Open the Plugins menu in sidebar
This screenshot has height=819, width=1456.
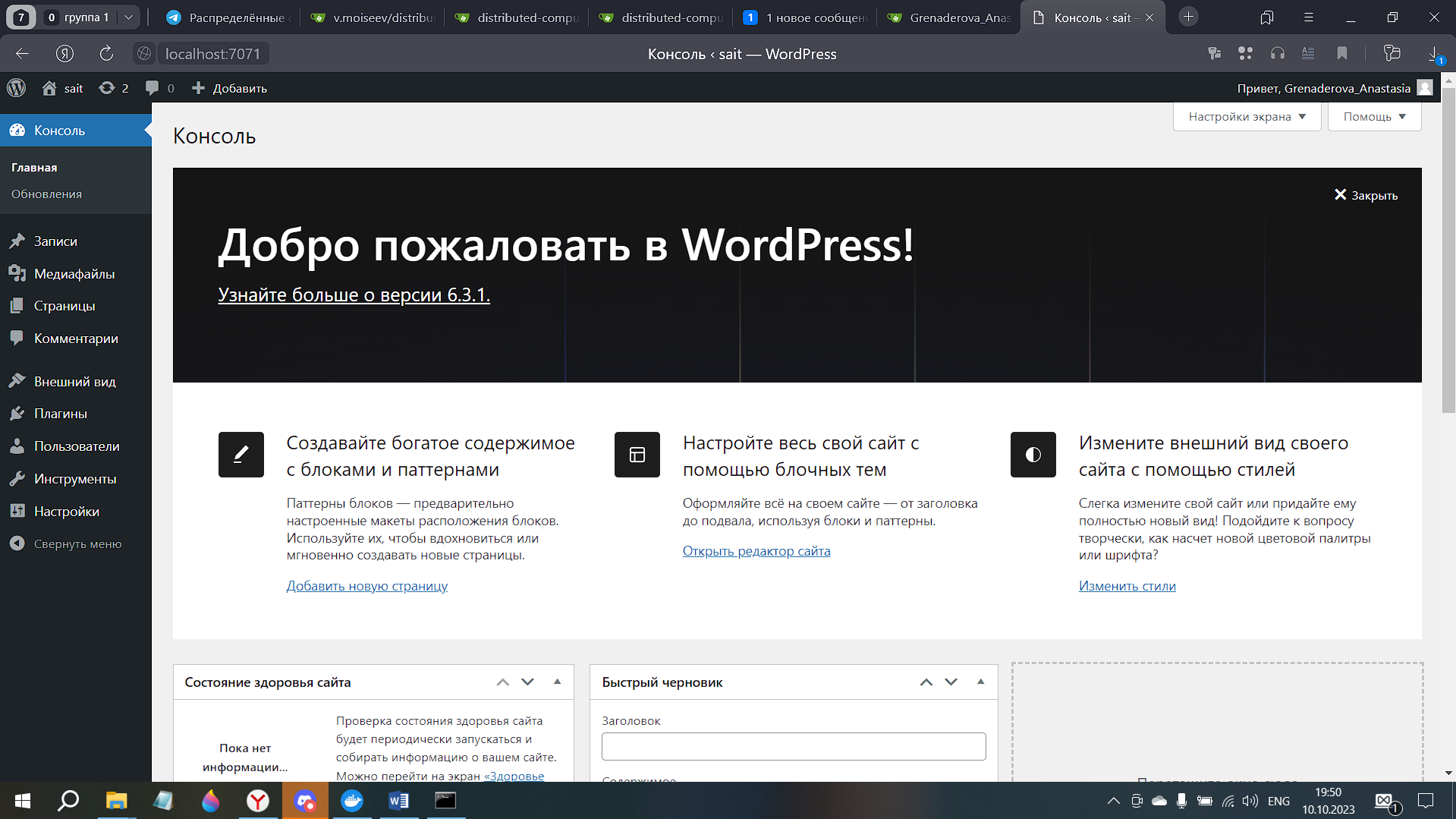pos(60,414)
